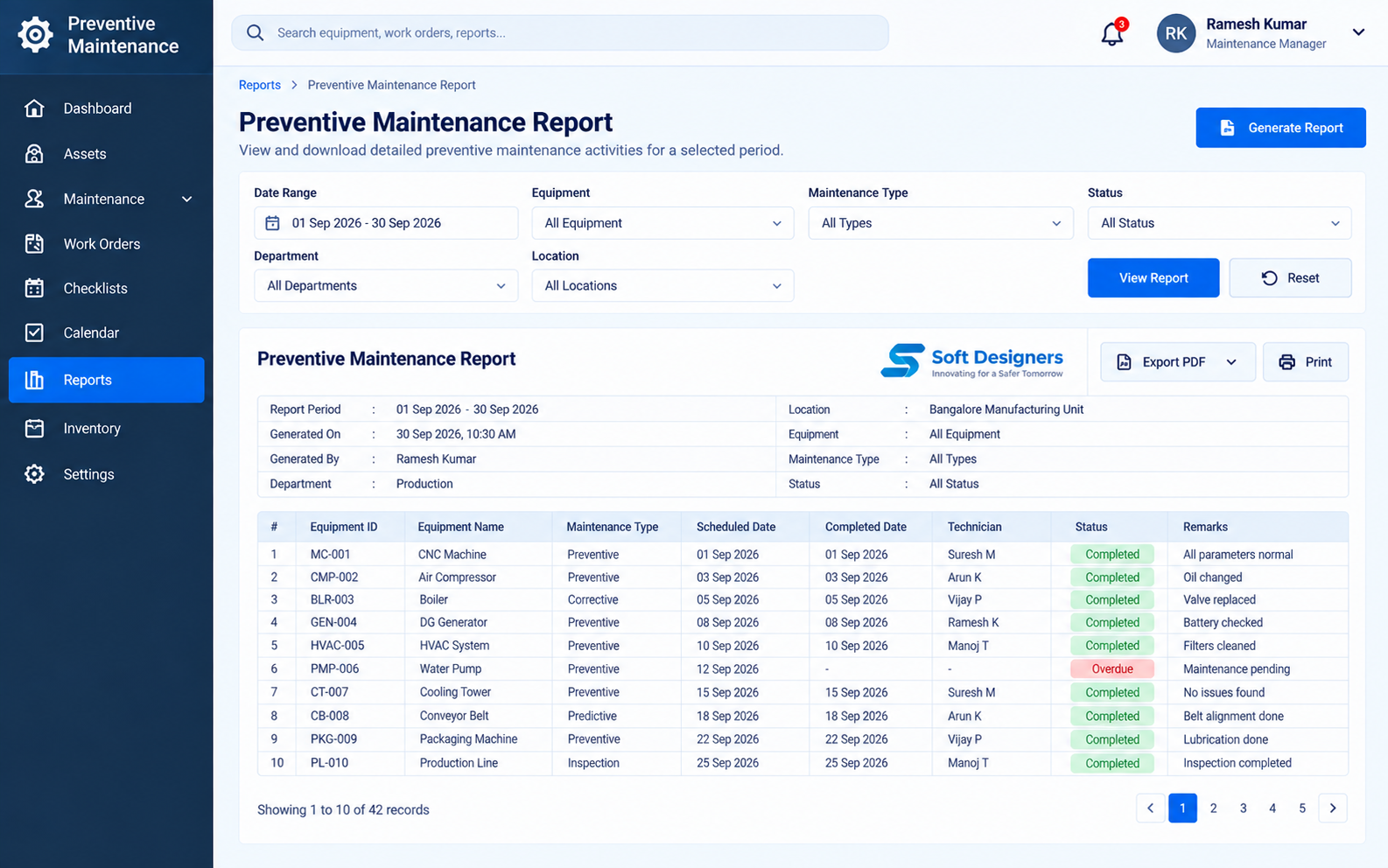1388x868 pixels.
Task: Click current page 1 button
Action: click(1182, 808)
